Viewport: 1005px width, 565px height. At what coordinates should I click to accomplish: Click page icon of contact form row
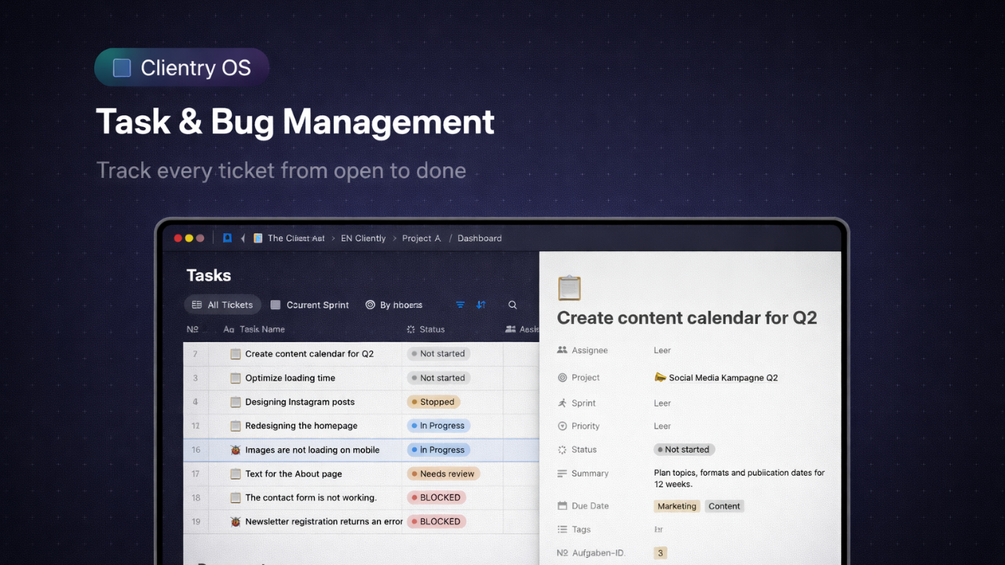(x=235, y=498)
